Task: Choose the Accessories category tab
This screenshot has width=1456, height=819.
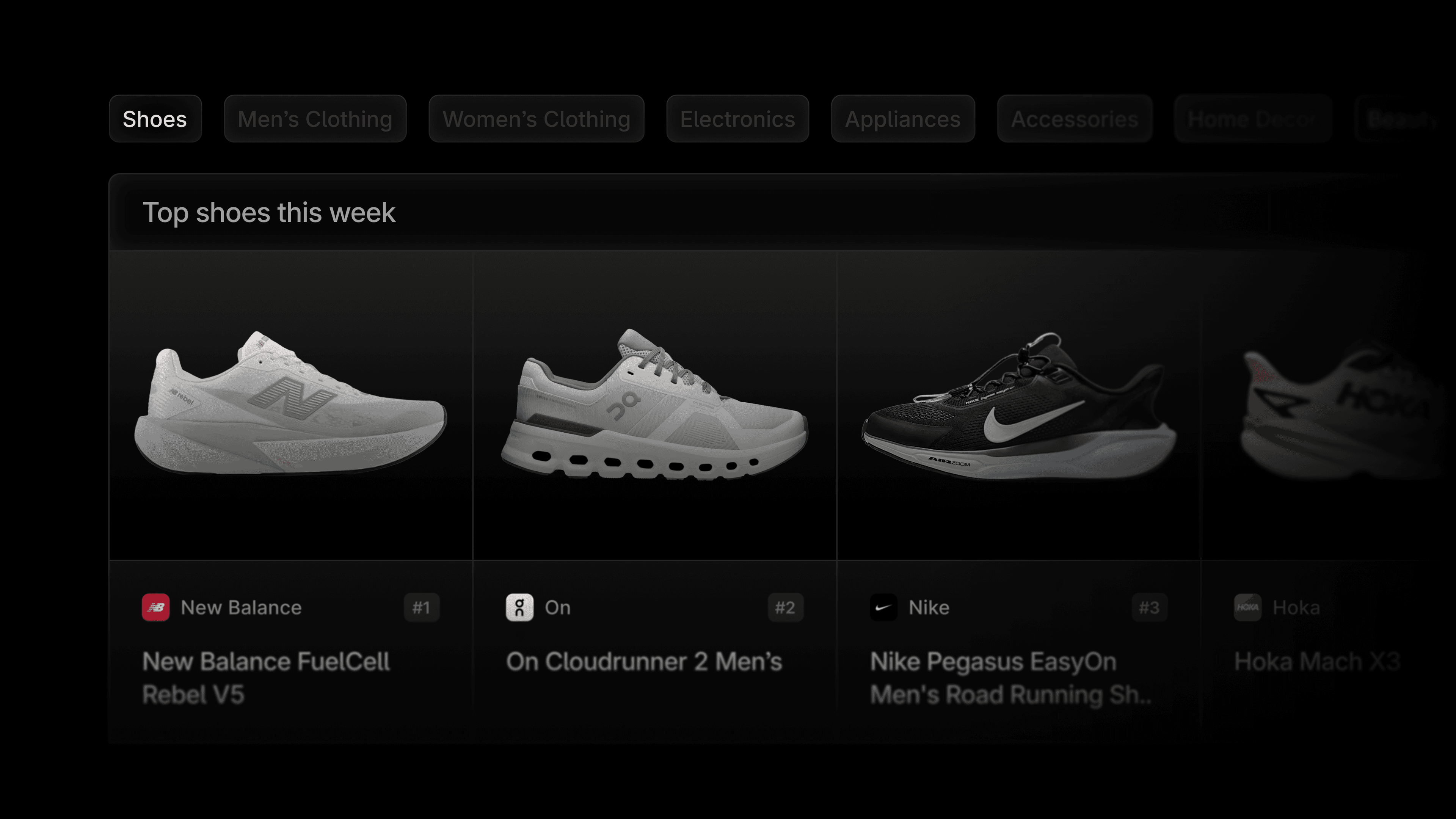Action: 1075,119
